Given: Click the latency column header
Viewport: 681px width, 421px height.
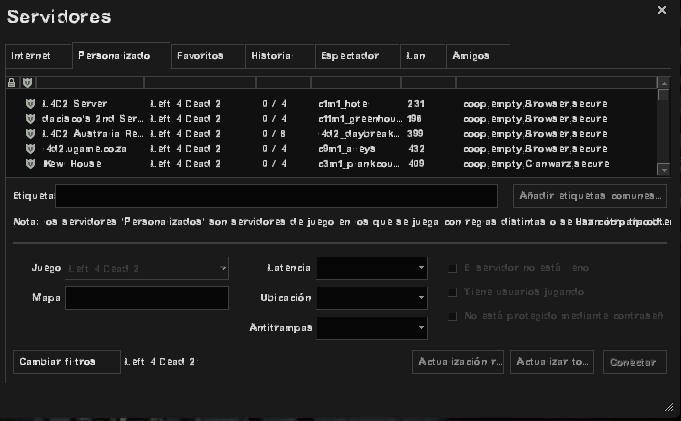Looking at the screenshot, I should (428, 83).
